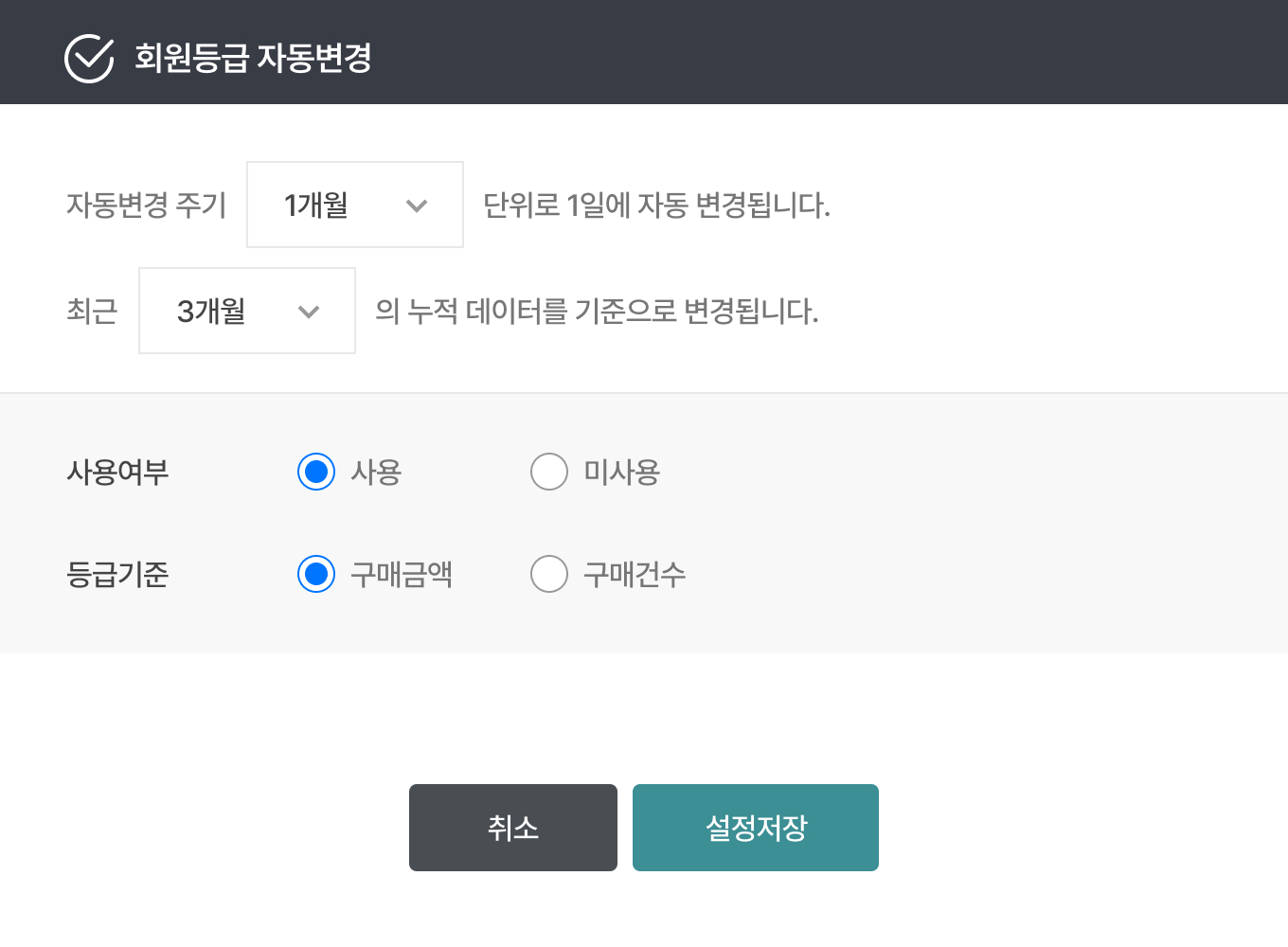This screenshot has width=1288, height=947.
Task: Click the 취소 button
Action: click(512, 827)
